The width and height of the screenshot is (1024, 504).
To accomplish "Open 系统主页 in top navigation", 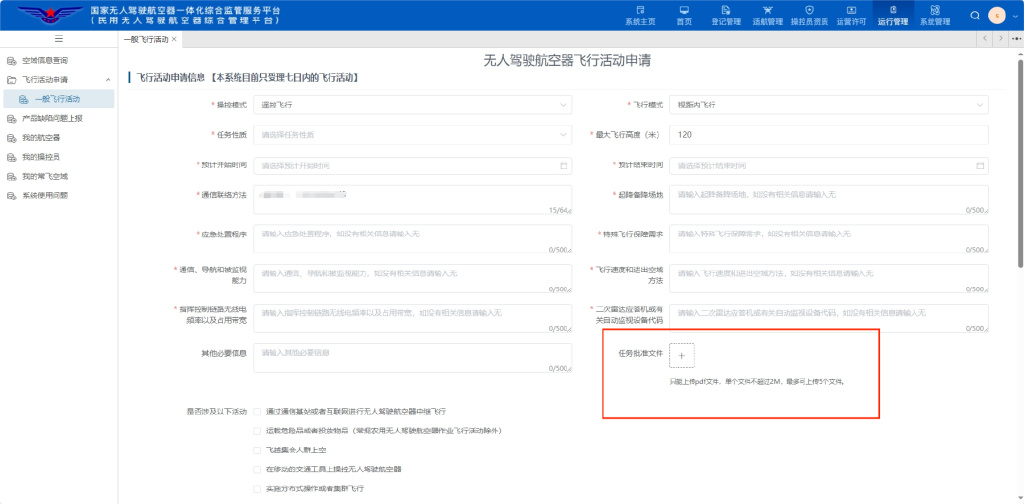I will click(x=640, y=15).
